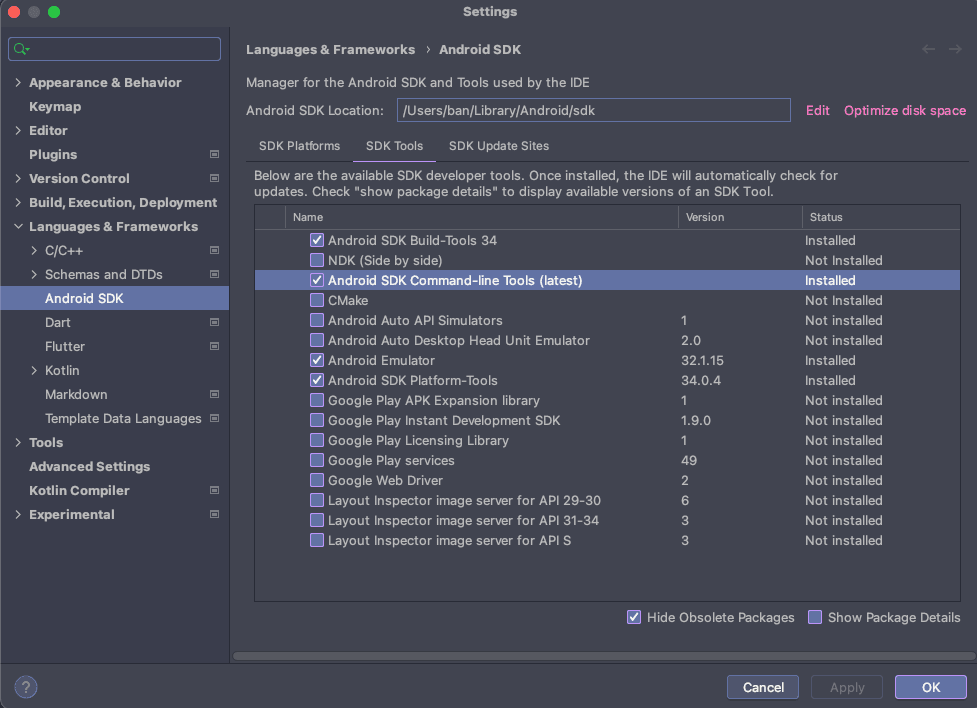Expand Appearance & Behavior section
The height and width of the screenshot is (708, 977).
(x=17, y=82)
